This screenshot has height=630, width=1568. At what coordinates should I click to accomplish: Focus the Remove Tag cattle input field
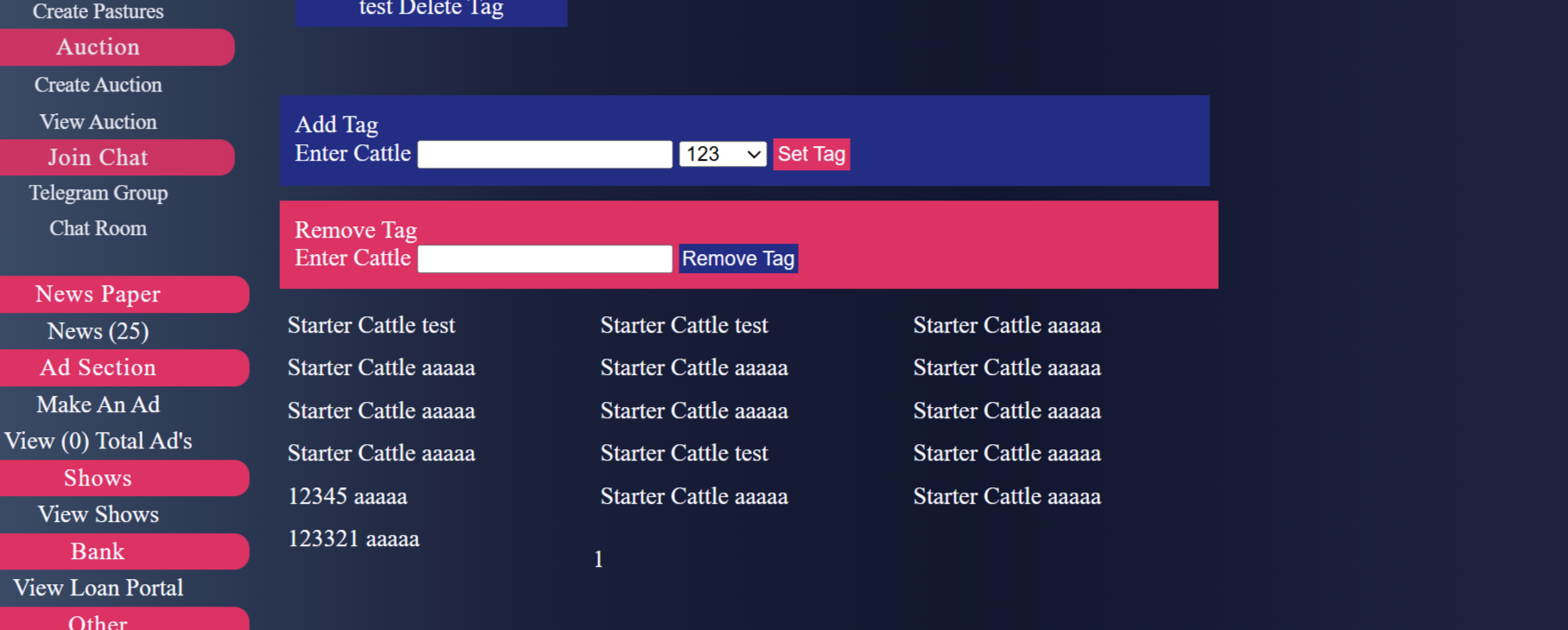545,259
